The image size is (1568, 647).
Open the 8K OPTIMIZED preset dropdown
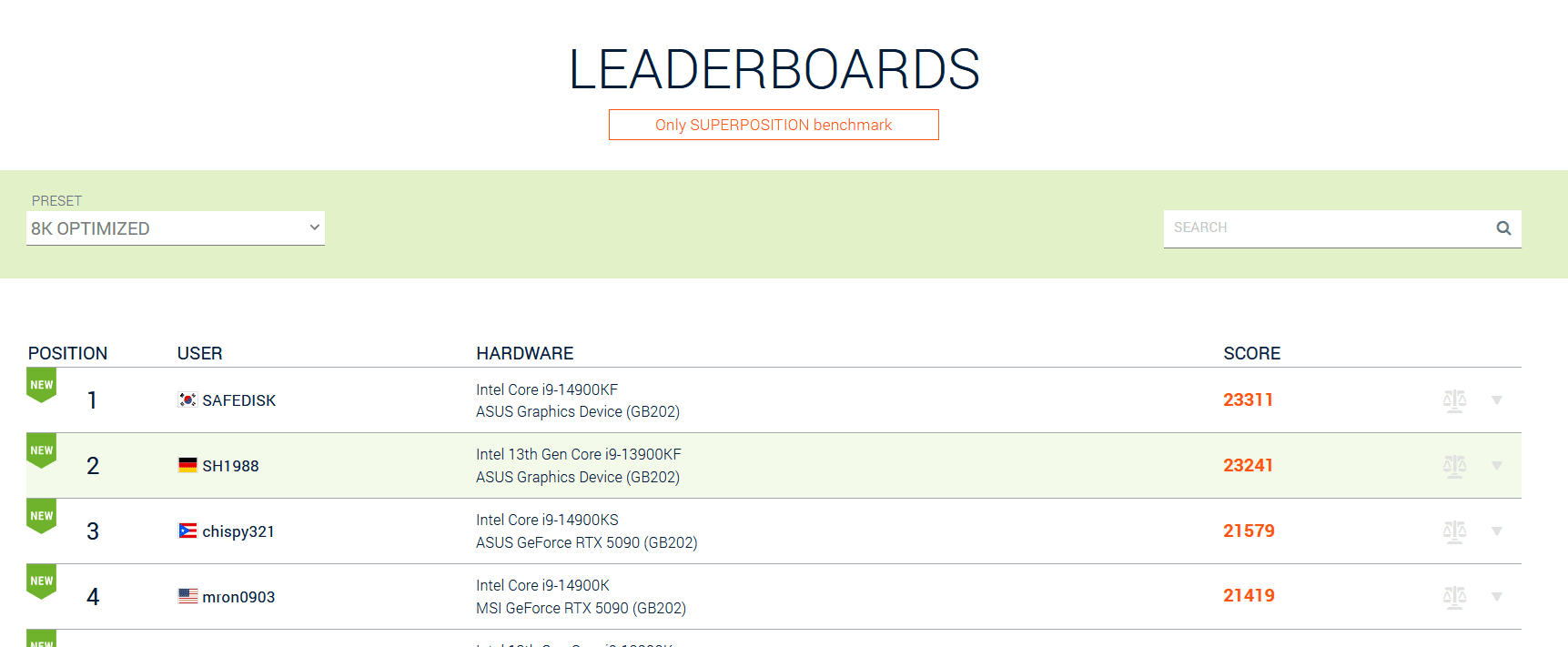click(x=176, y=228)
